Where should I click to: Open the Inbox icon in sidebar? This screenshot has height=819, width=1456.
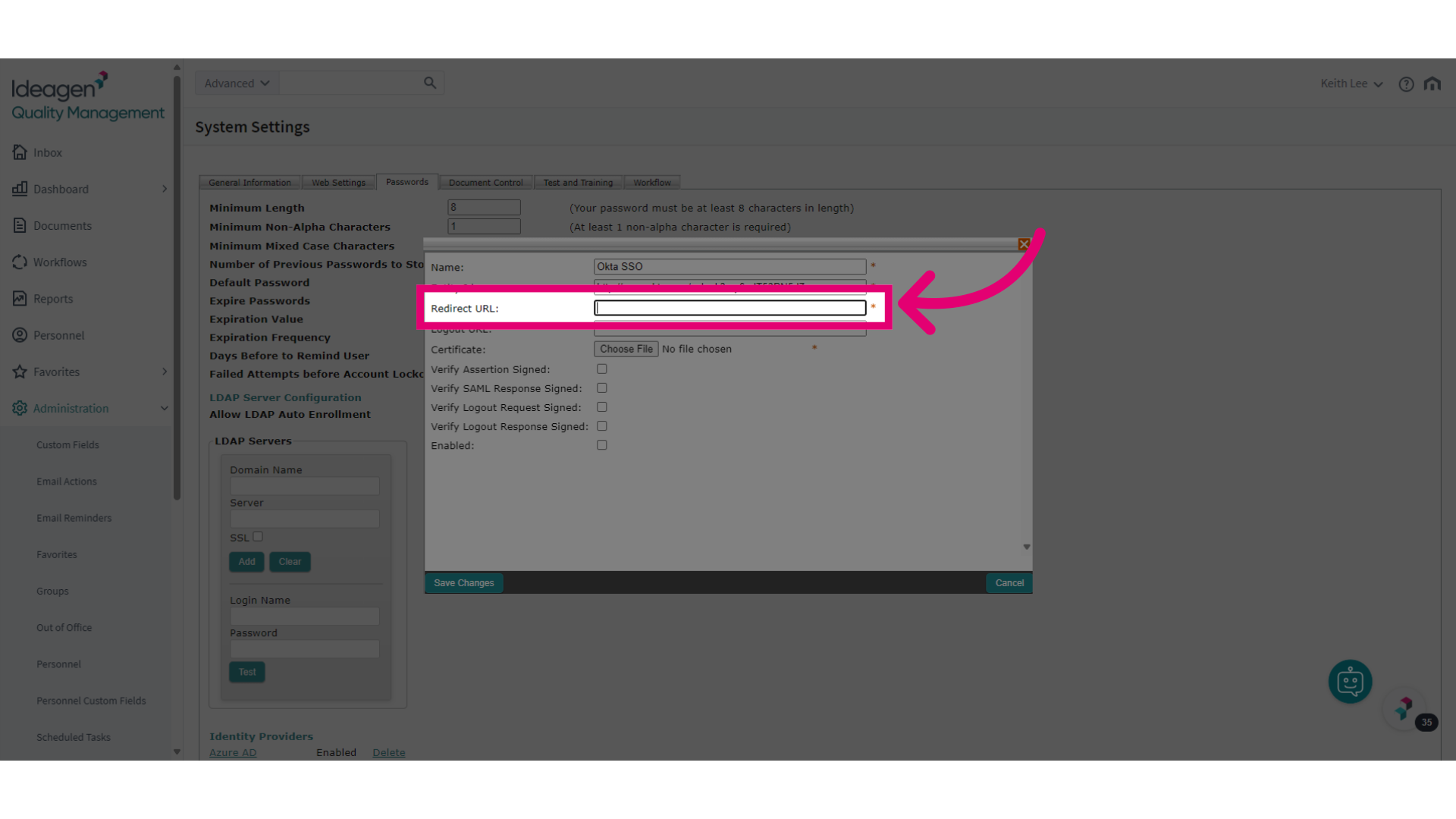point(20,152)
